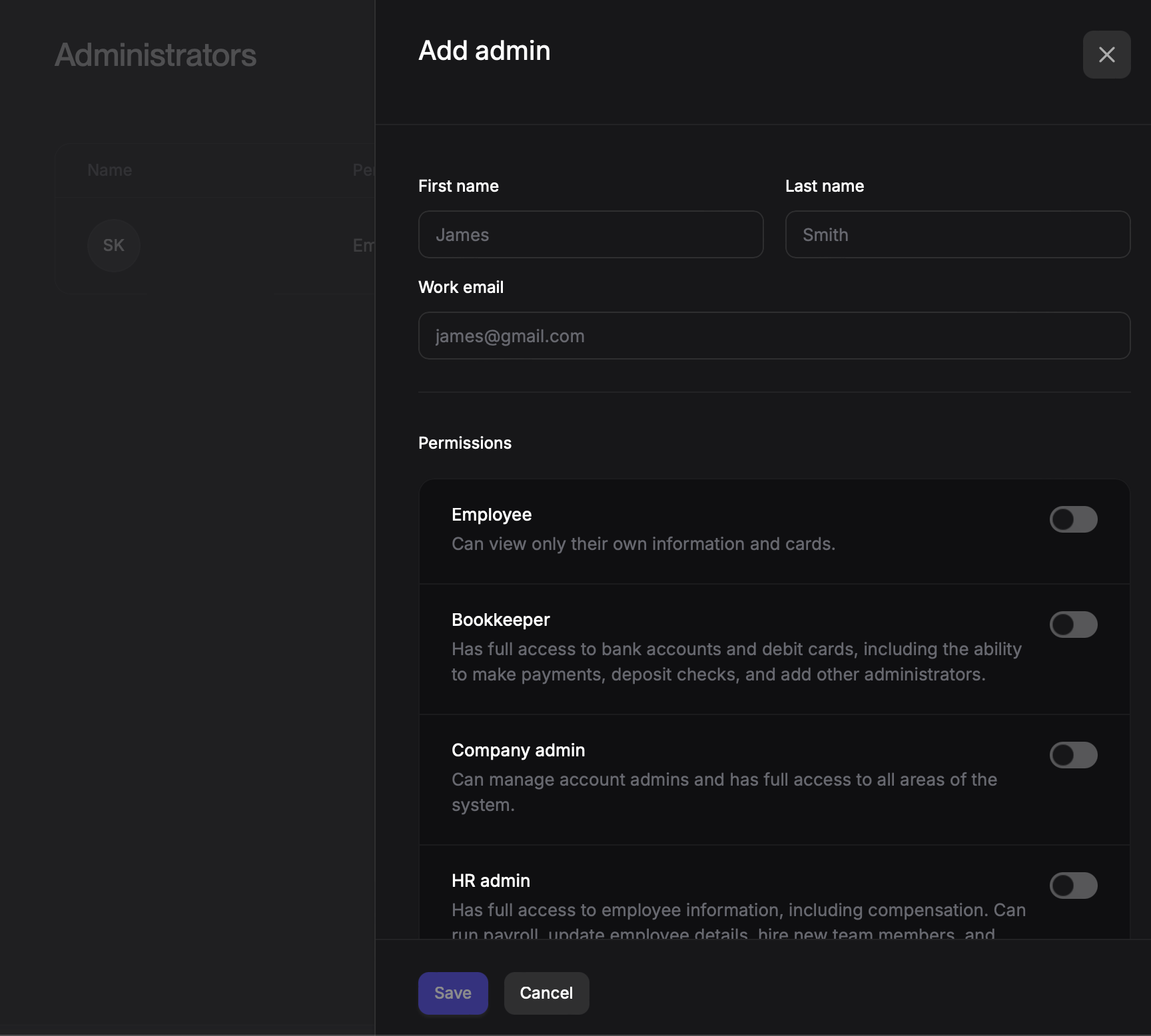Click the Bookkeeper permission title
This screenshot has width=1151, height=1036.
(x=500, y=620)
